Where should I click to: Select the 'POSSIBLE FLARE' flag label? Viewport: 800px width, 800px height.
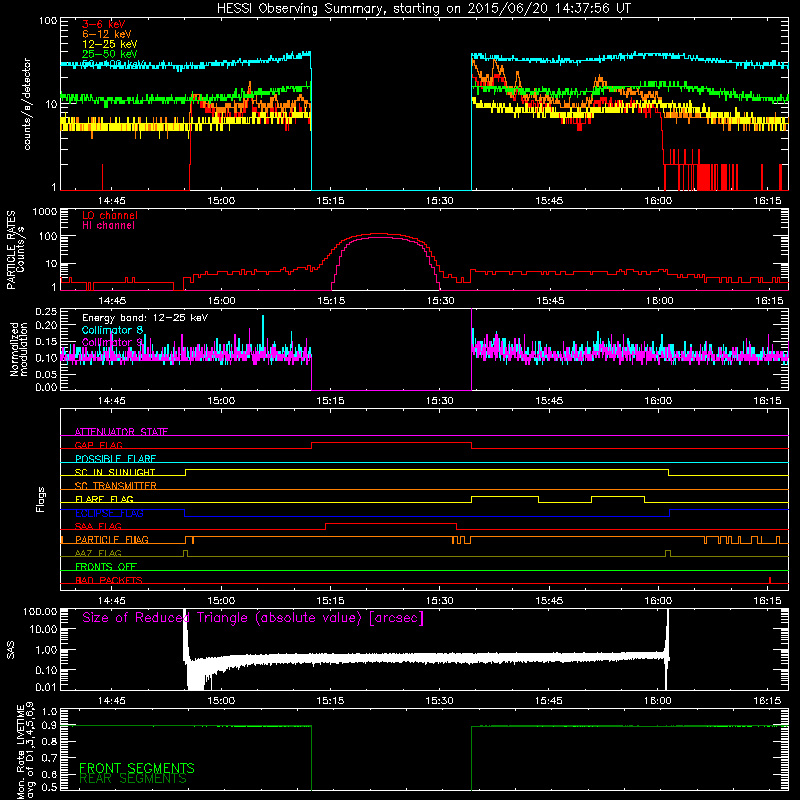115,459
